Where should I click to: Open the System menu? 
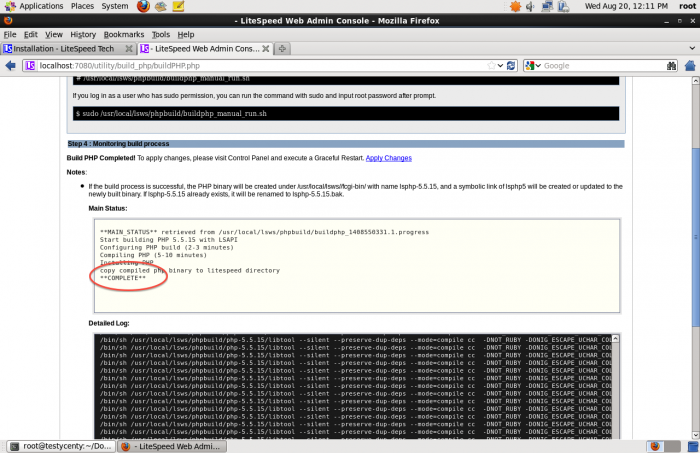point(115,6)
